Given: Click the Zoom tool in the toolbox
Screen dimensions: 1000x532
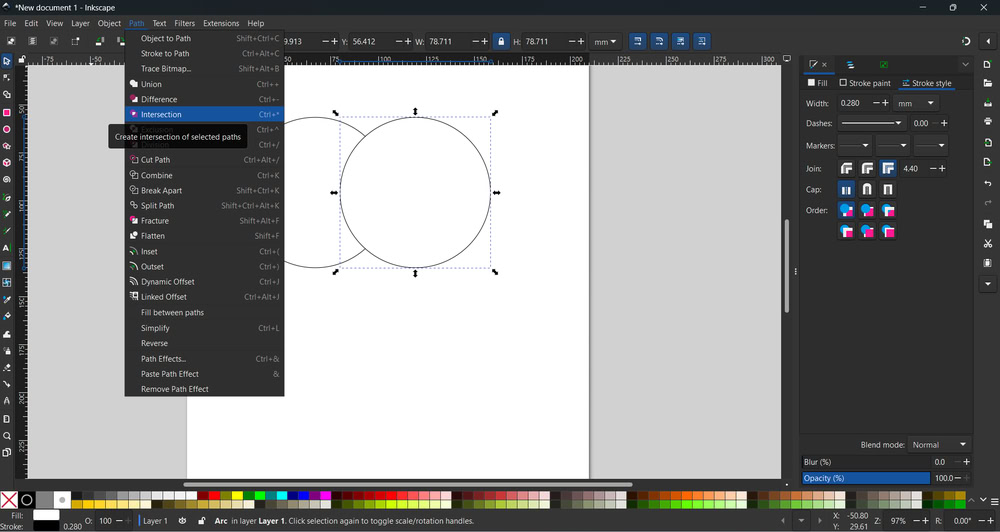Looking at the screenshot, I should pyautogui.click(x=6, y=436).
